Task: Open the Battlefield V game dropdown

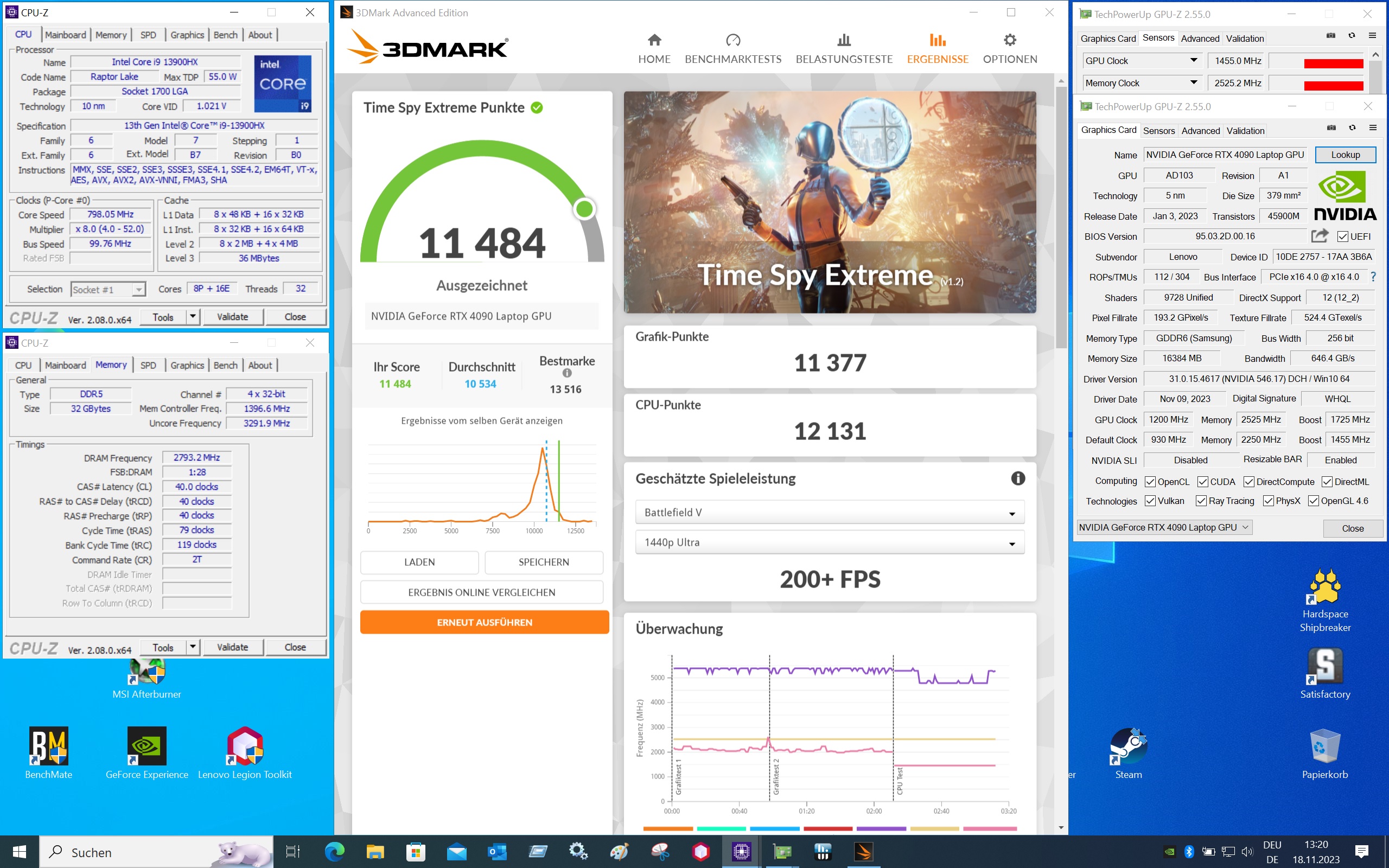Action: tap(830, 513)
